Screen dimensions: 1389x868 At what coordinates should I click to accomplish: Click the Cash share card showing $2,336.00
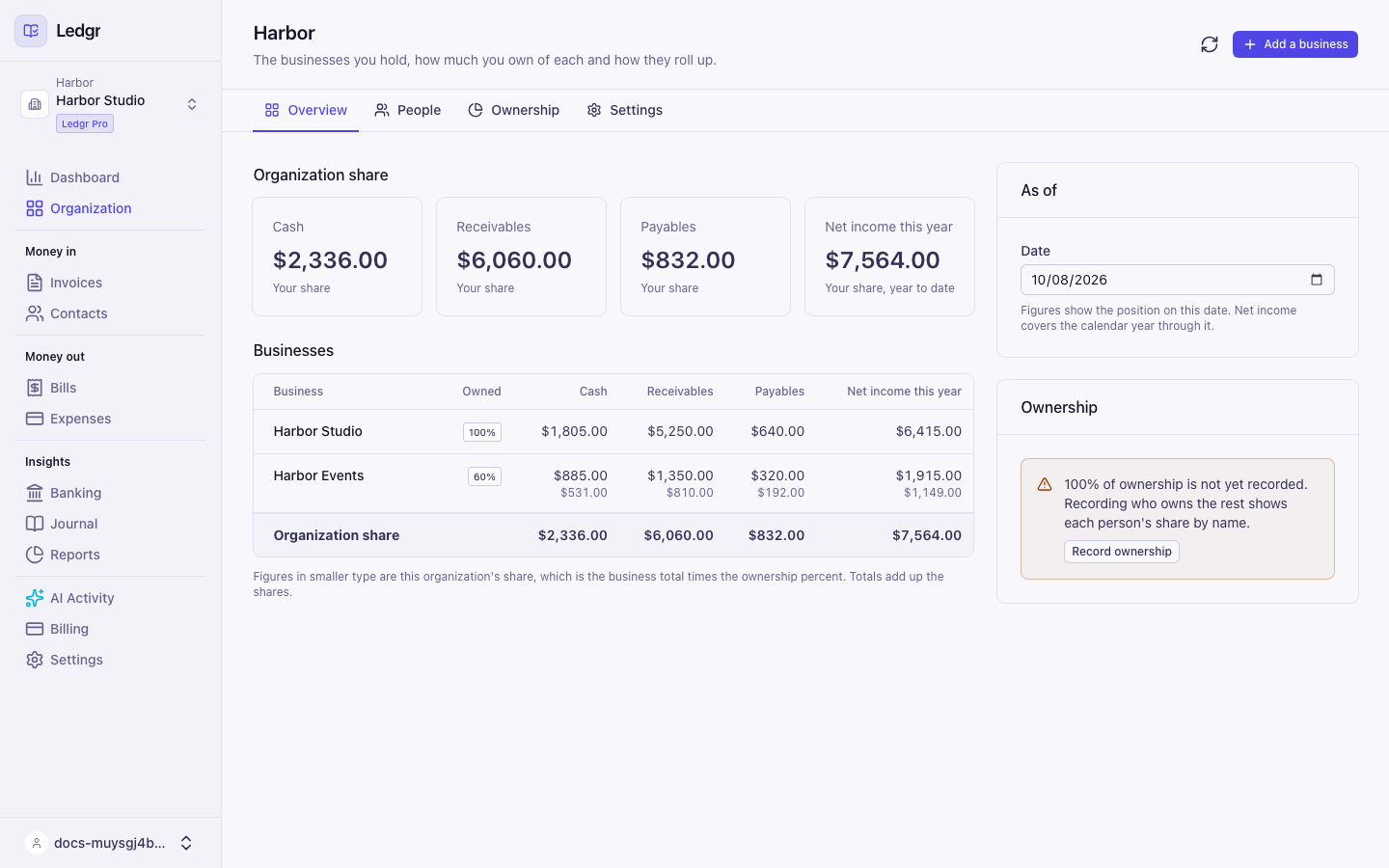pyautogui.click(x=338, y=257)
